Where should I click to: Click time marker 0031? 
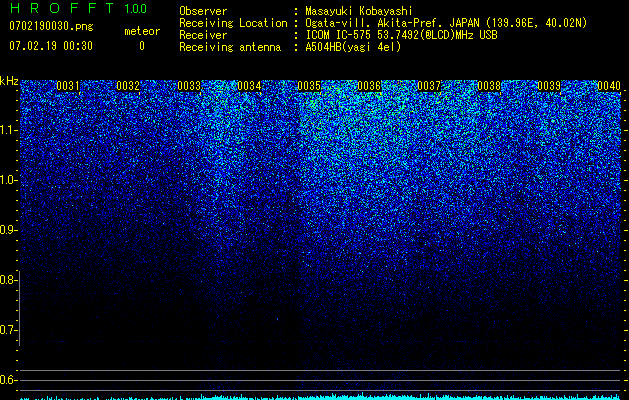click(68, 86)
